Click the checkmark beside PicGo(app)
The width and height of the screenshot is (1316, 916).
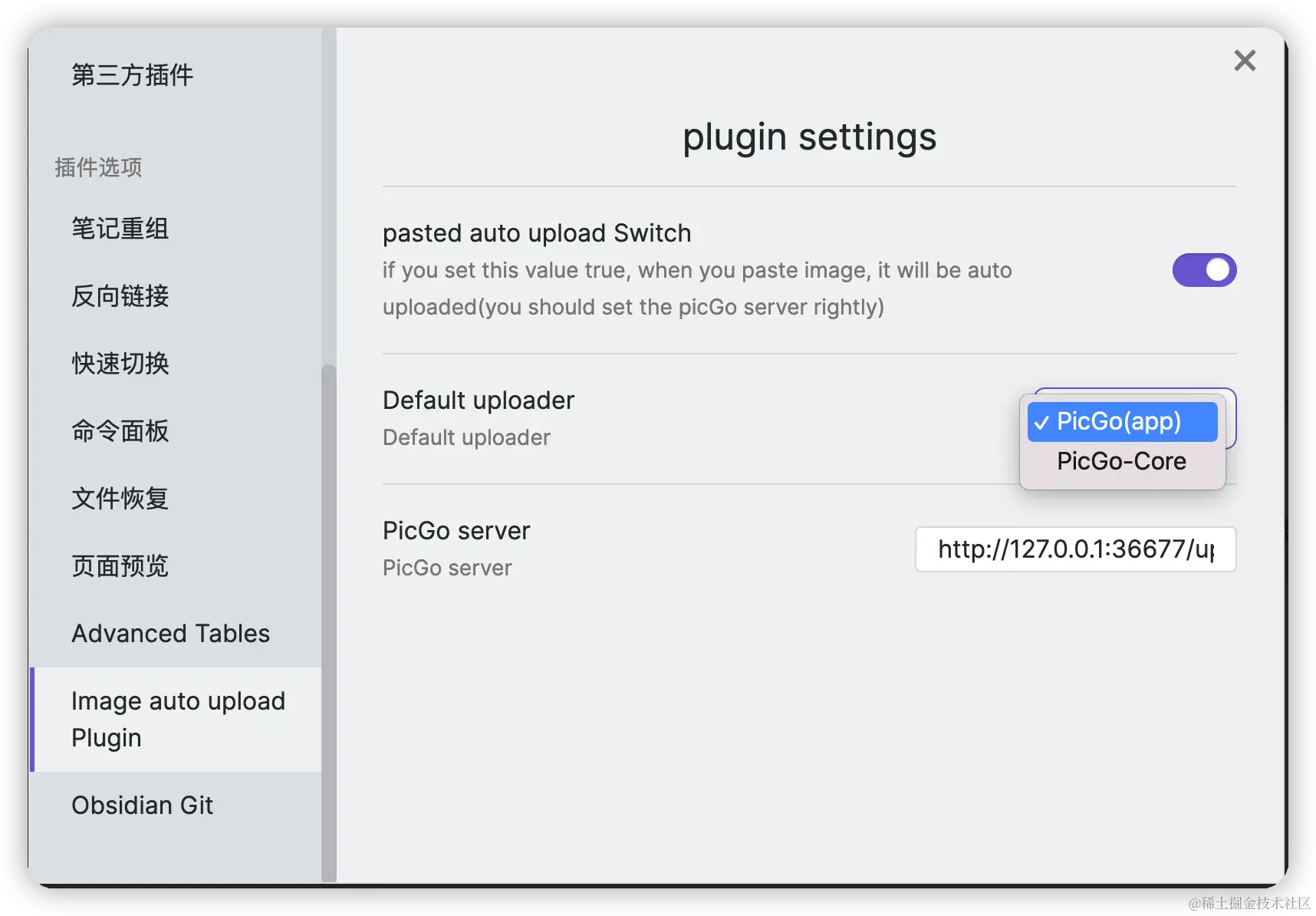coord(1041,423)
